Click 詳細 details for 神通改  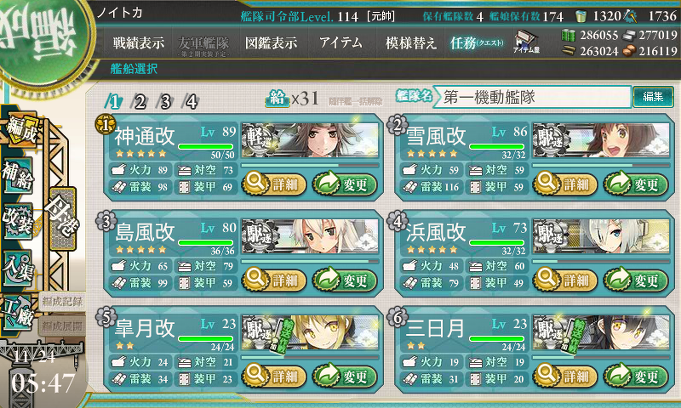274,184
